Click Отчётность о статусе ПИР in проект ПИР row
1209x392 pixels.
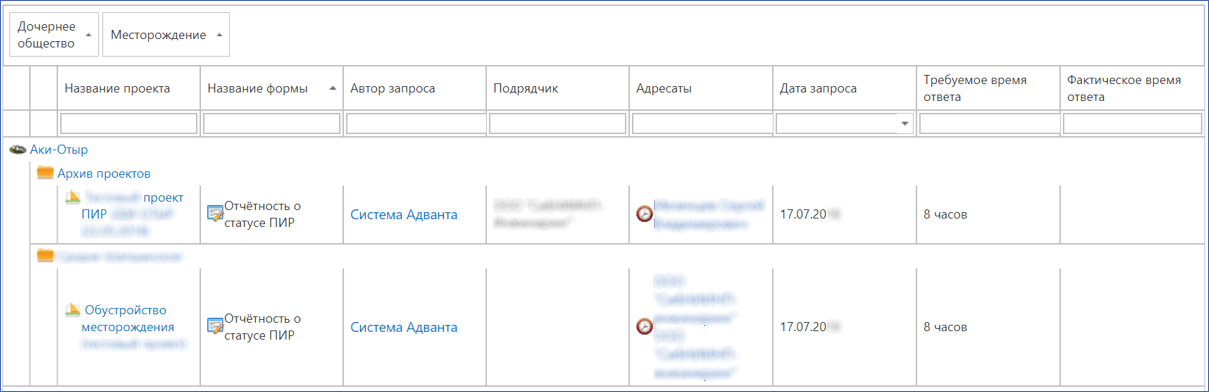[x=262, y=214]
